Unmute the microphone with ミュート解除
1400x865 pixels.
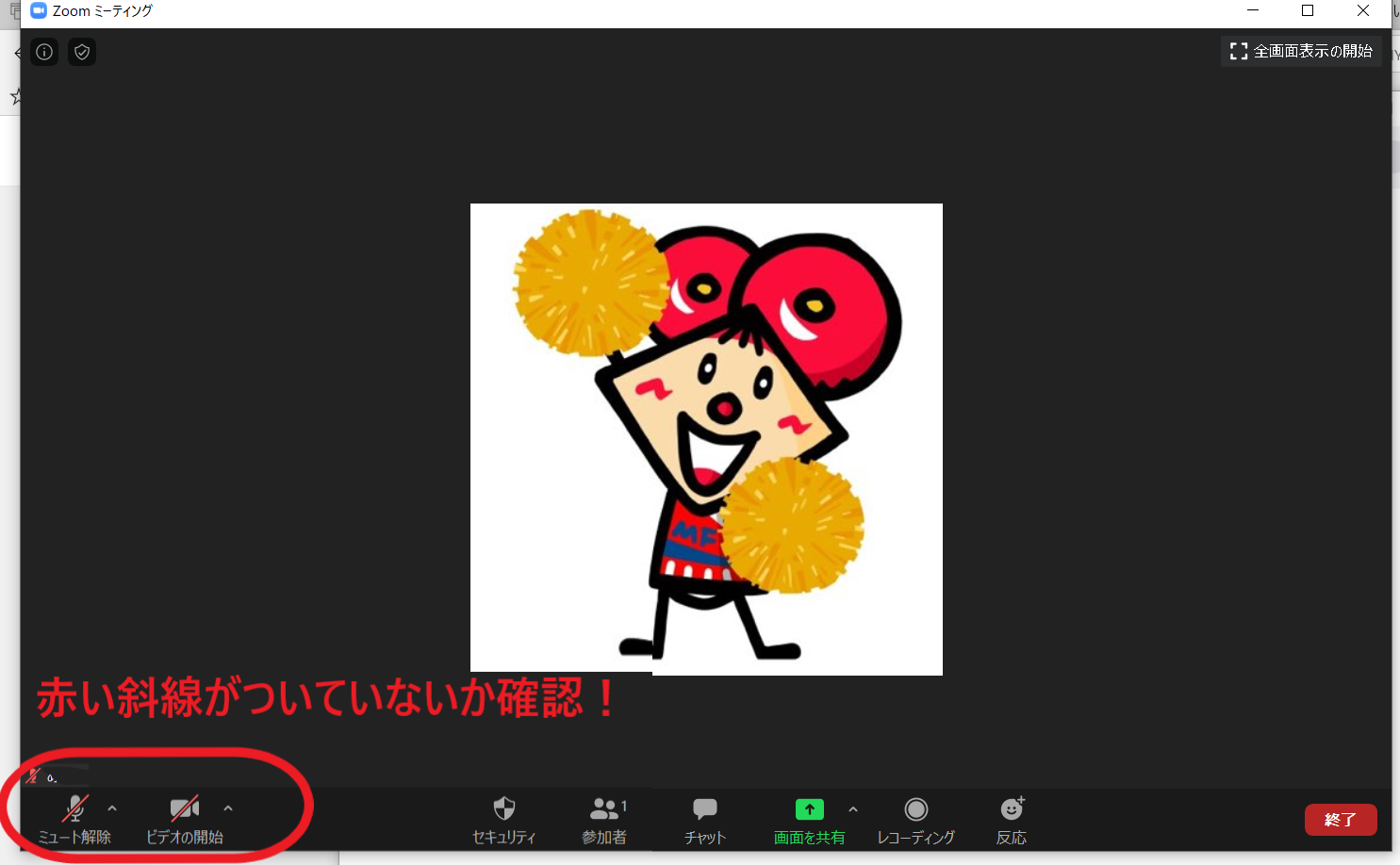(74, 819)
